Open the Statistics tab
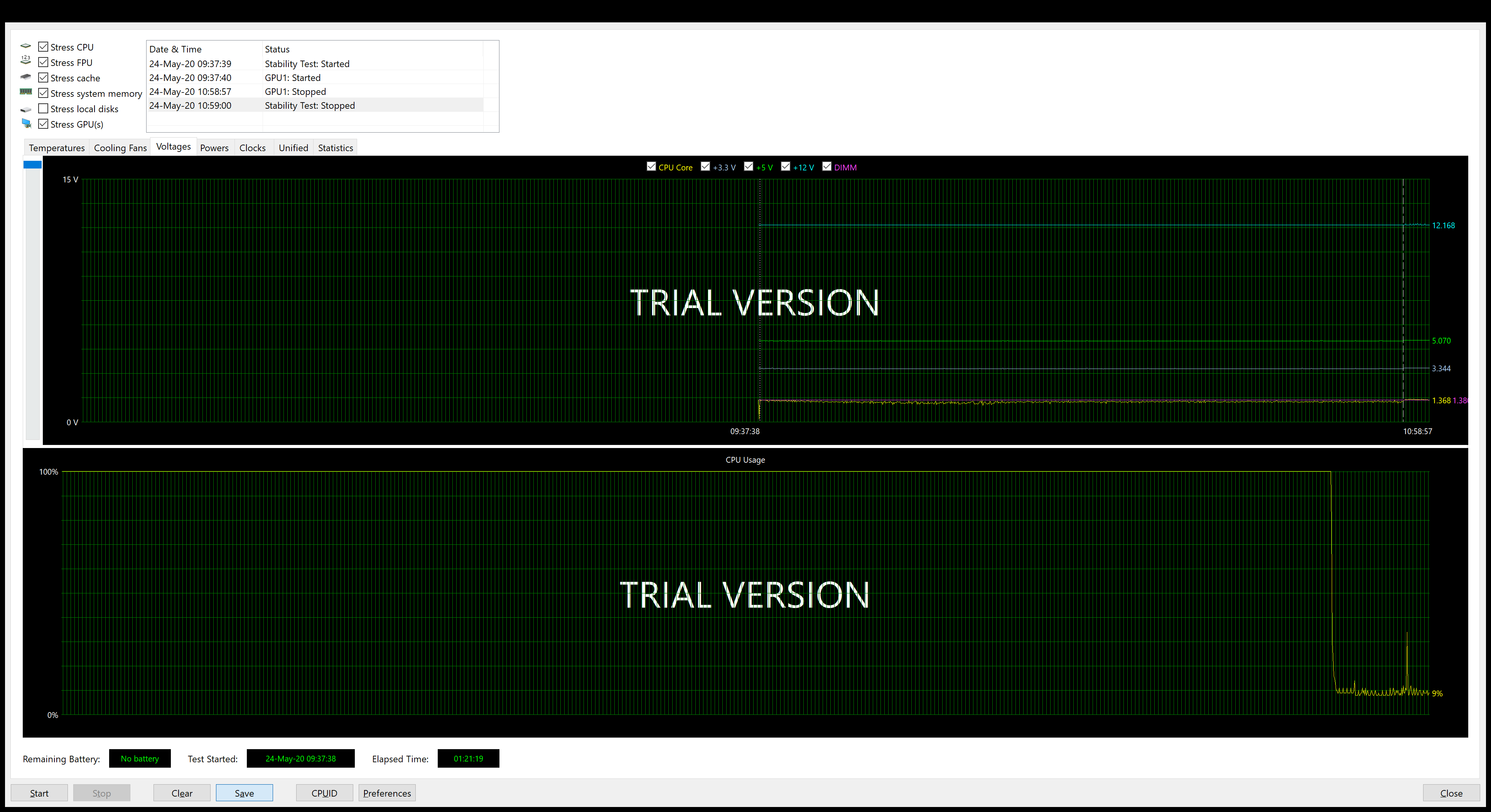This screenshot has height=812, width=1491. 335,148
